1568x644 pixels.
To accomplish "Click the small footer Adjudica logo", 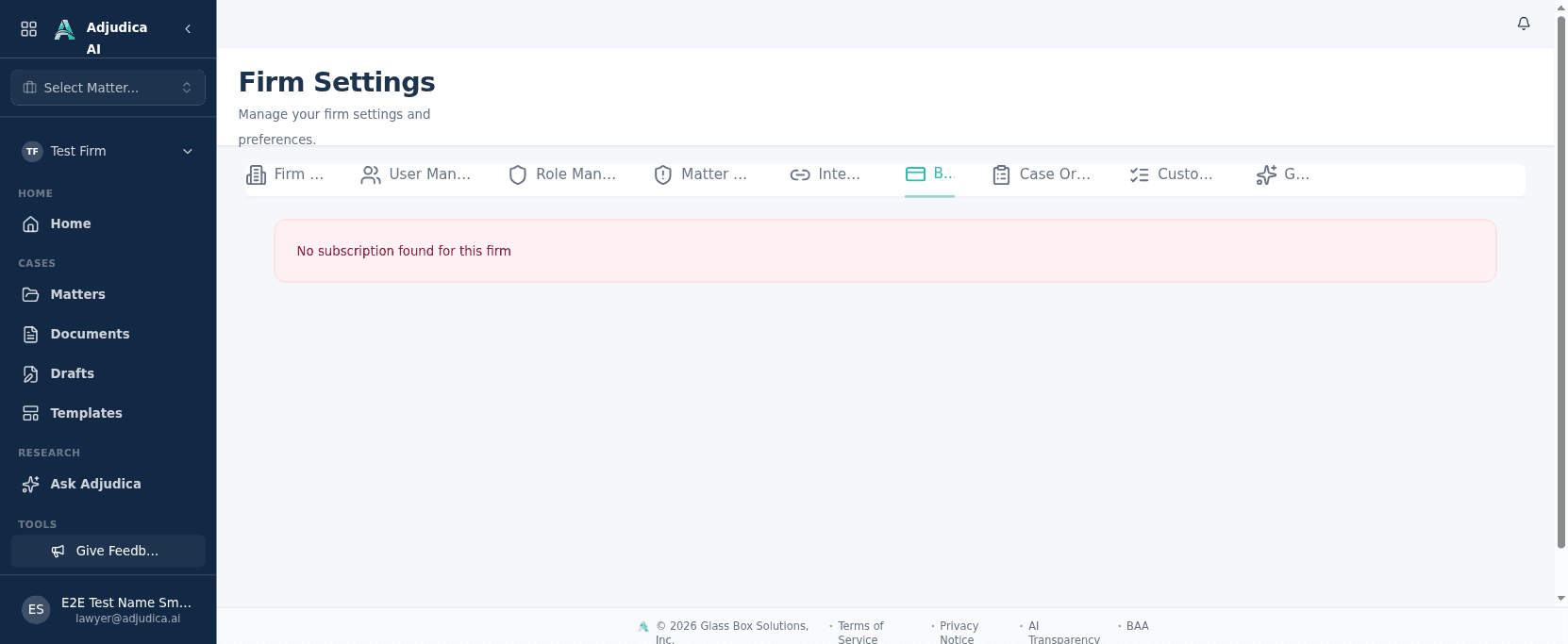I will (643, 626).
